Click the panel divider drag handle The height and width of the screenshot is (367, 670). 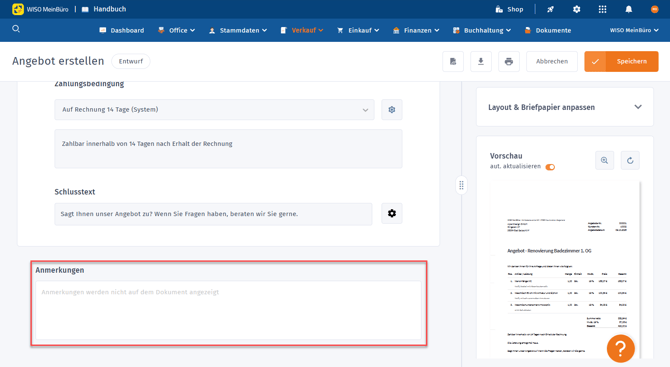click(x=461, y=185)
